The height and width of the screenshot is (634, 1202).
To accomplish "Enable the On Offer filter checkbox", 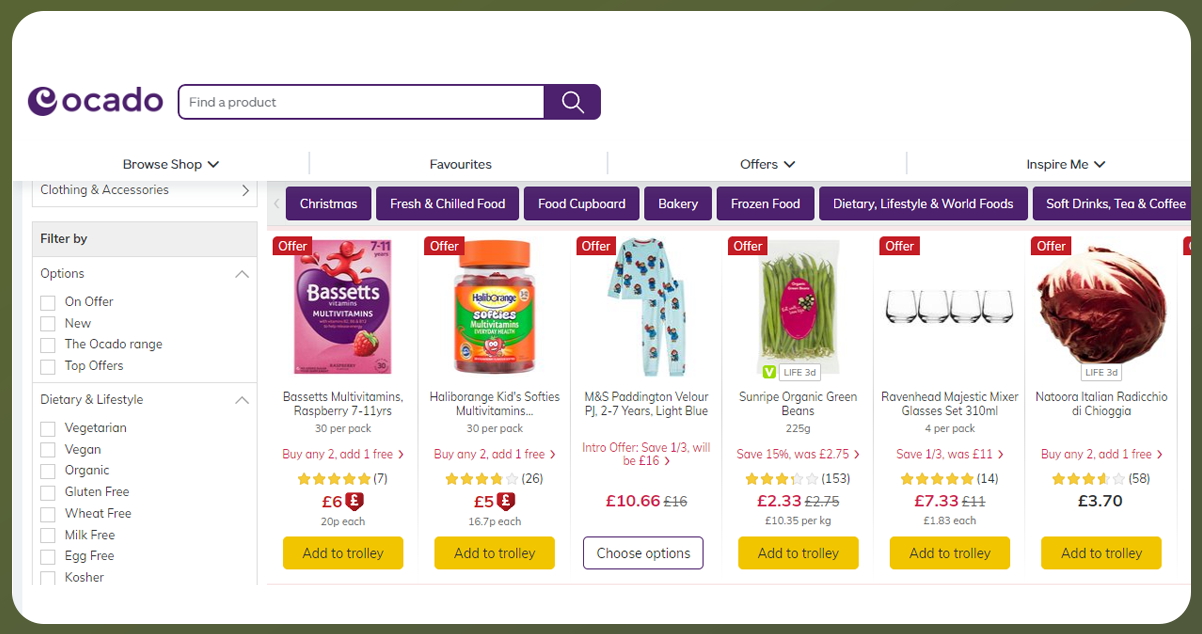I will point(48,302).
